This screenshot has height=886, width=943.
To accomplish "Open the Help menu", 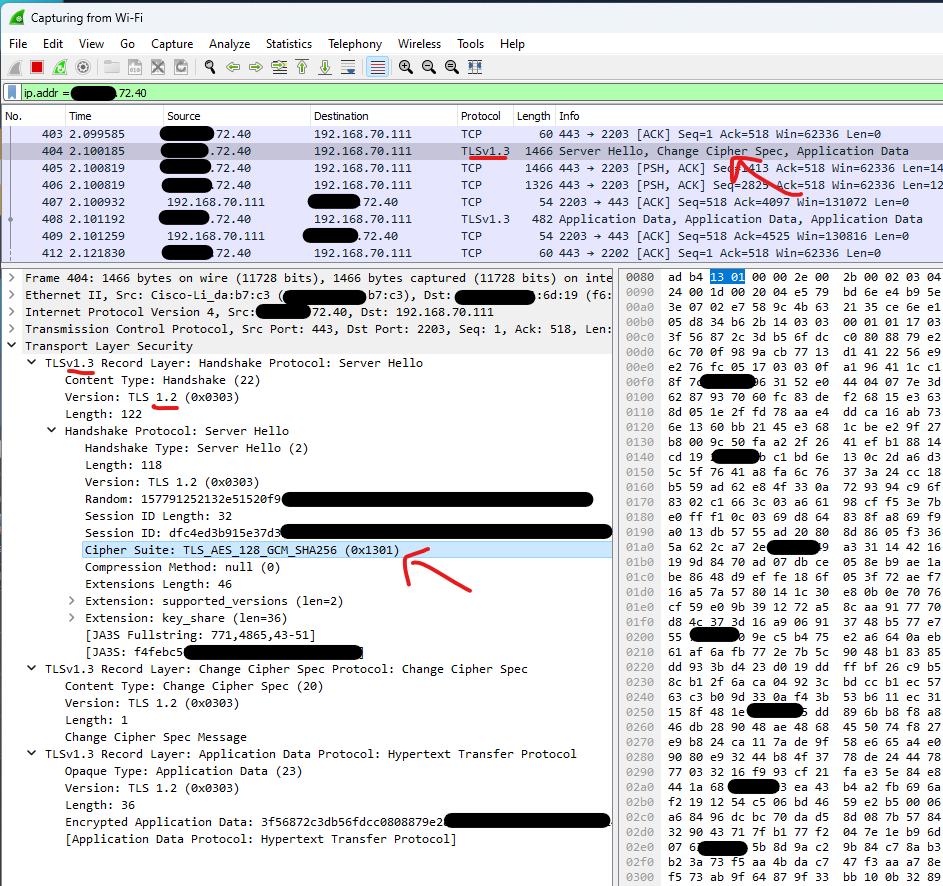I will click(x=512, y=44).
